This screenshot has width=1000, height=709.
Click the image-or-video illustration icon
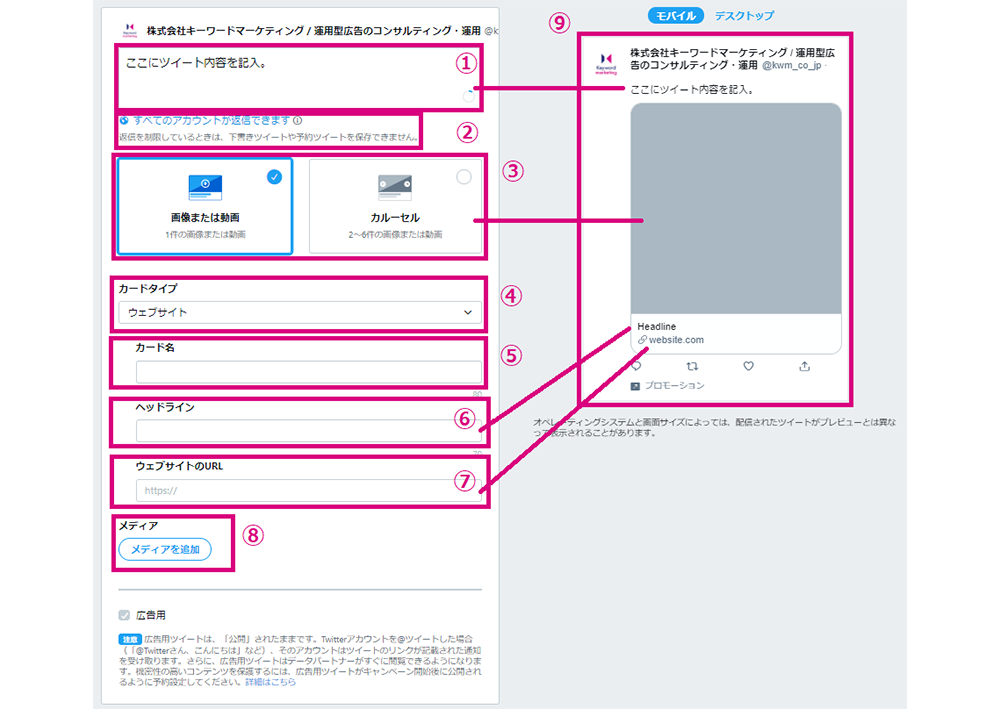point(205,187)
